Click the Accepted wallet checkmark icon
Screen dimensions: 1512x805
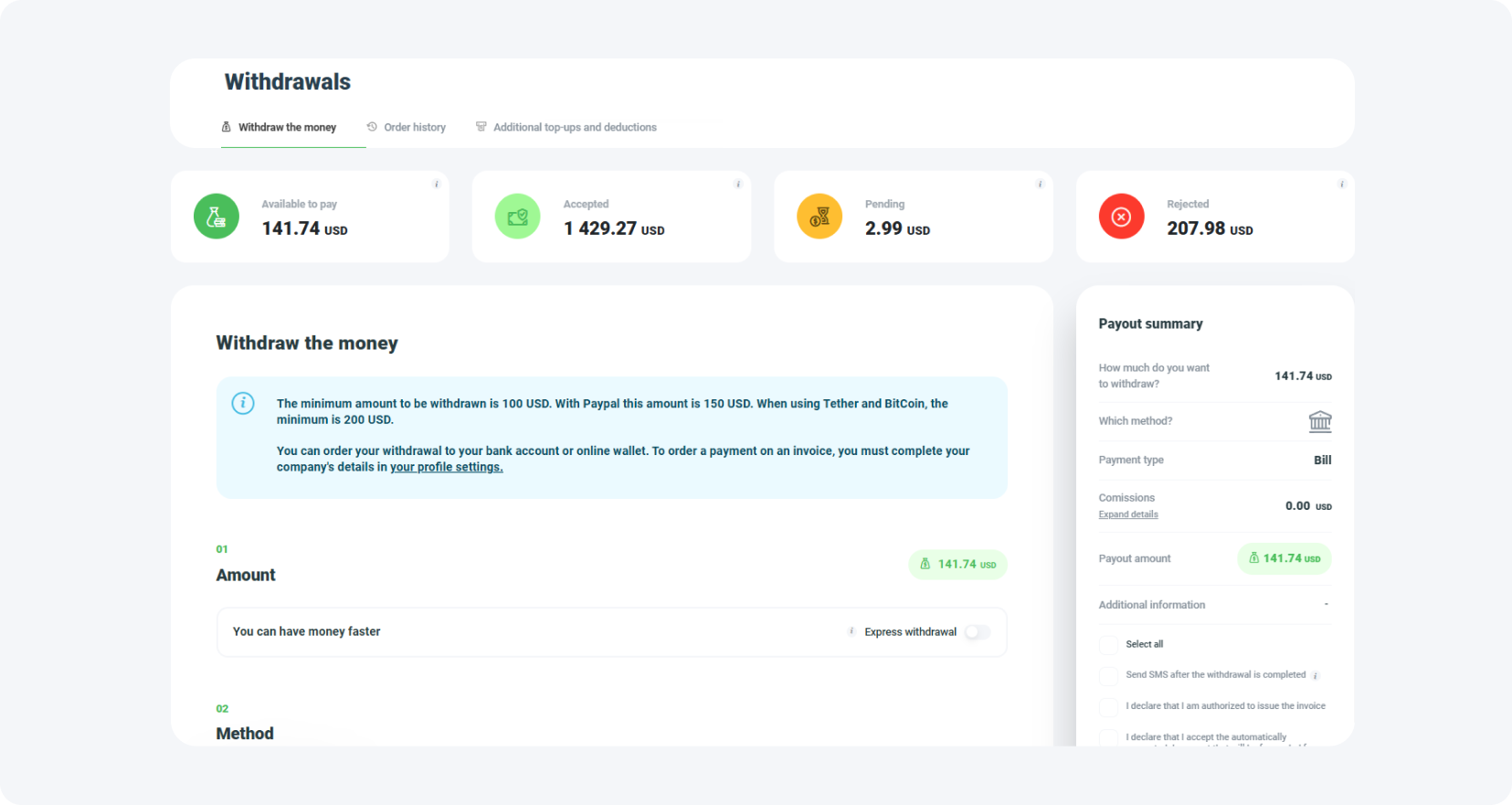click(x=517, y=217)
